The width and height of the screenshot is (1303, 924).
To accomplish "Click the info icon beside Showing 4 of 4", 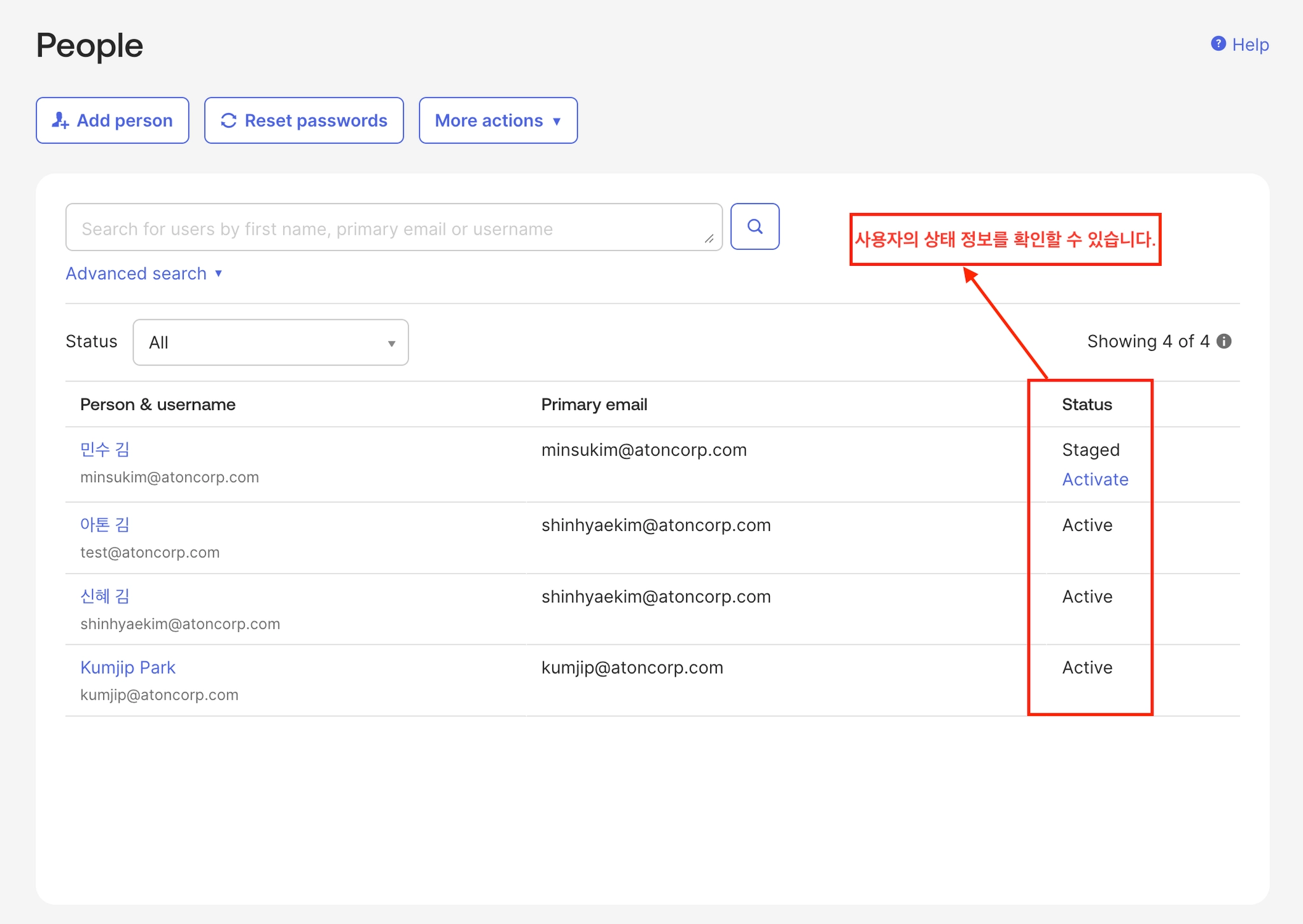I will tap(1224, 341).
